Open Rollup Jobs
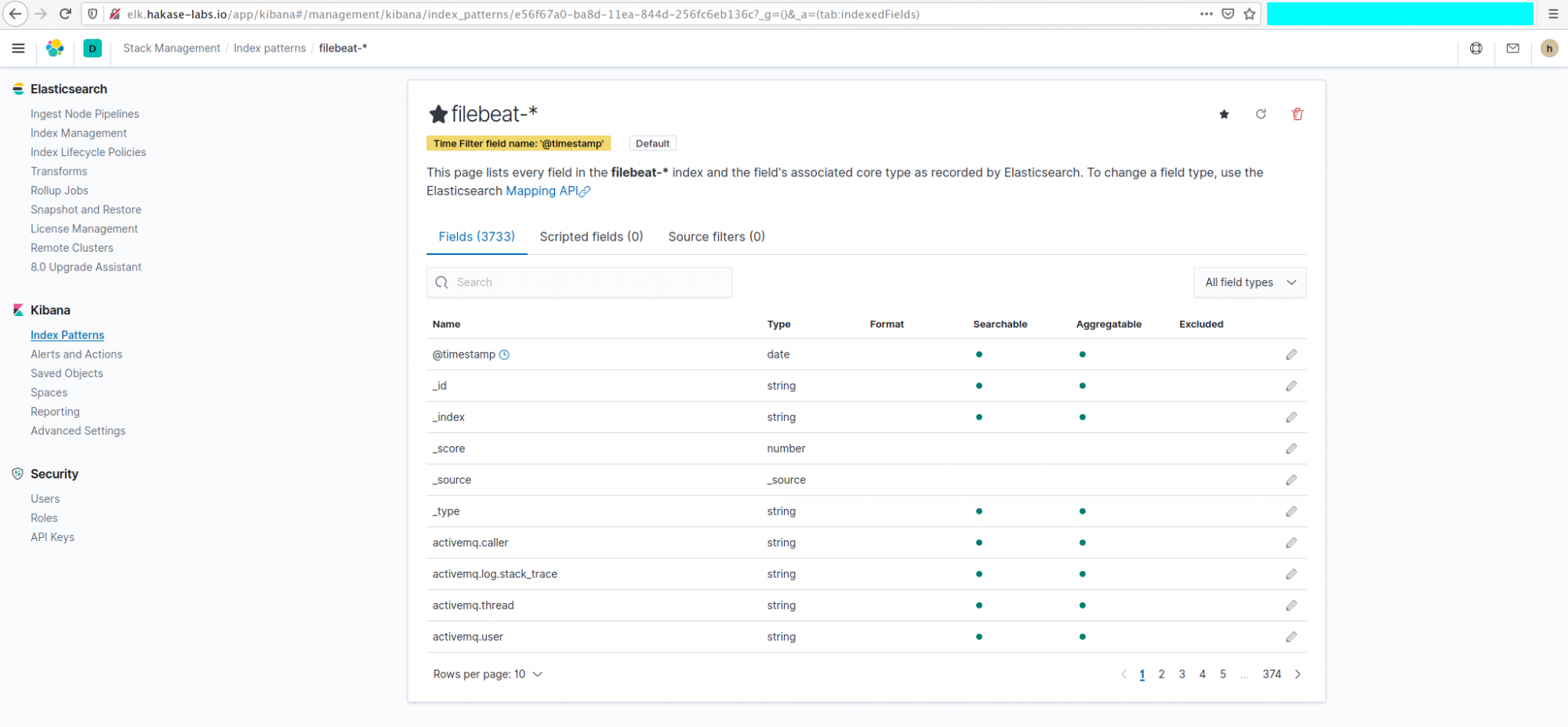1568x727 pixels. (x=60, y=191)
